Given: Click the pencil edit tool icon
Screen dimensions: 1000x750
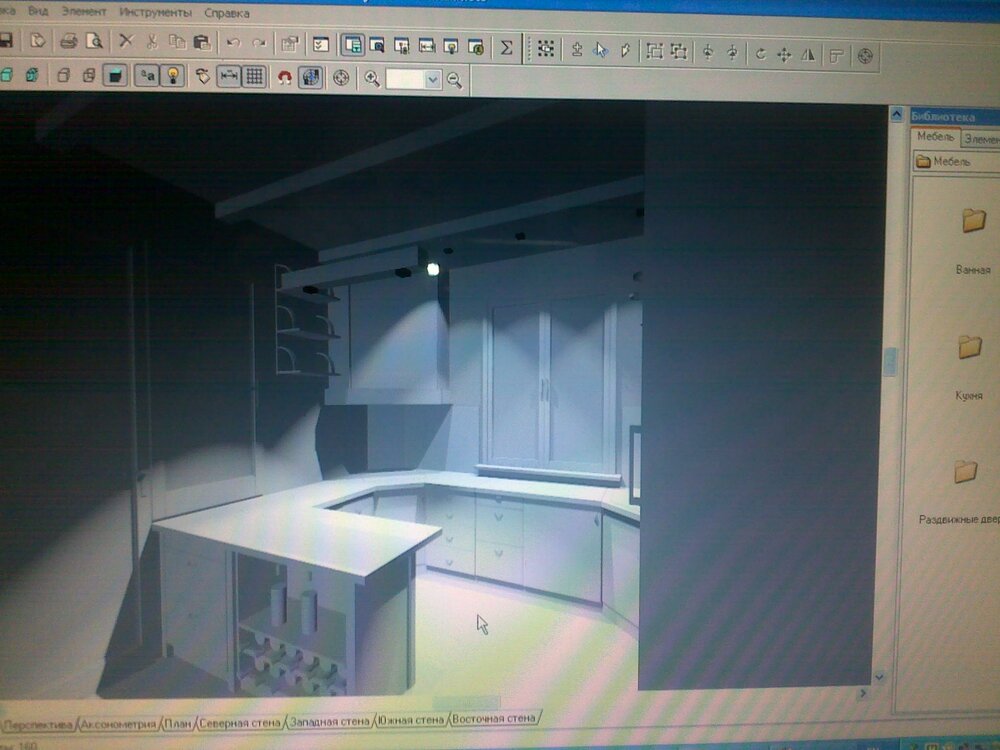Looking at the screenshot, I should 625,50.
